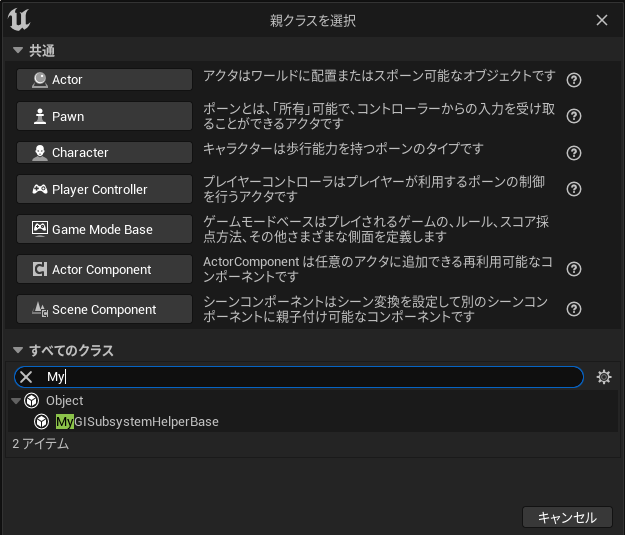Choose Character as the parent class

[x=104, y=152]
